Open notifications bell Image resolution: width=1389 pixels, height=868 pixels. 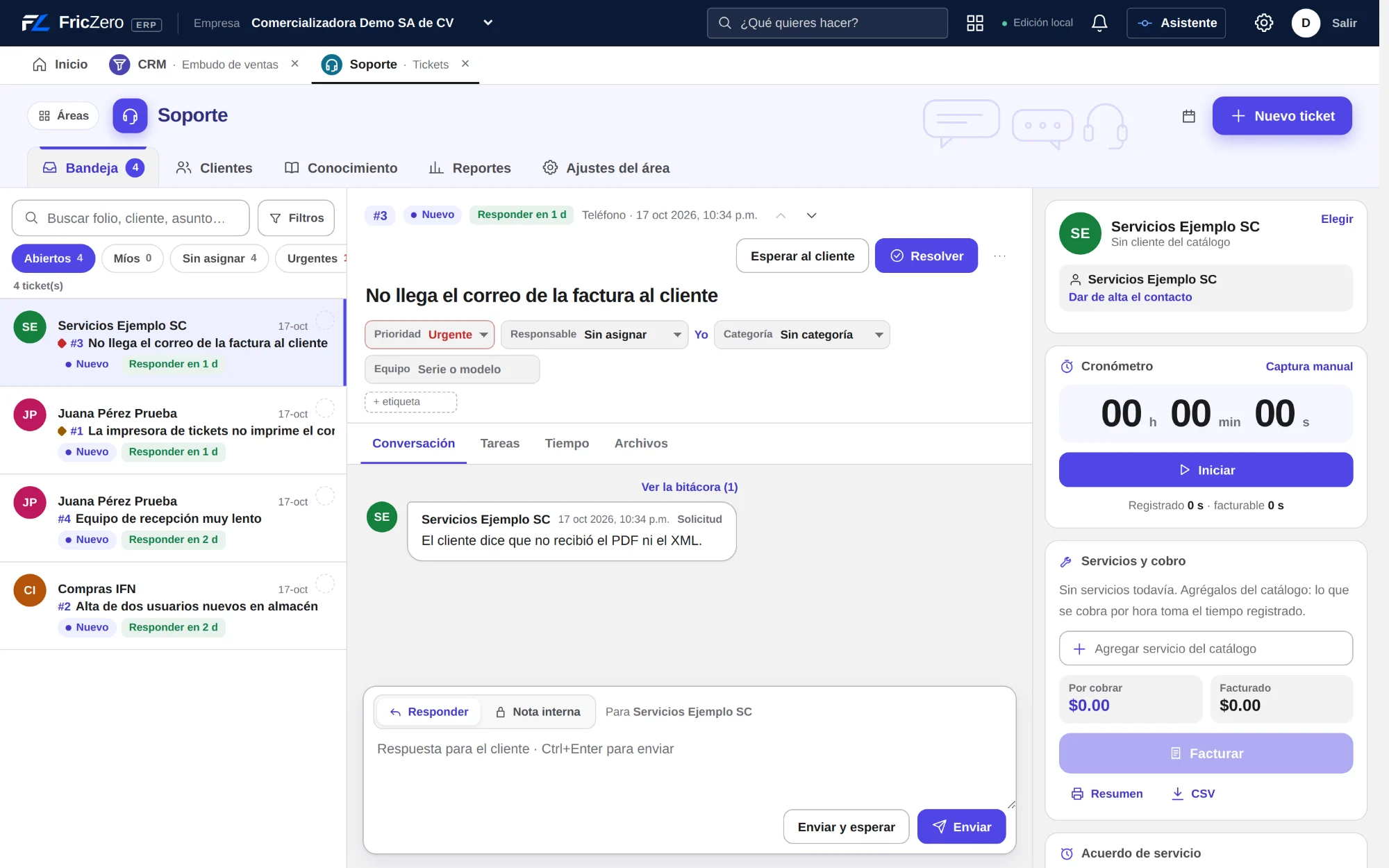click(1099, 23)
